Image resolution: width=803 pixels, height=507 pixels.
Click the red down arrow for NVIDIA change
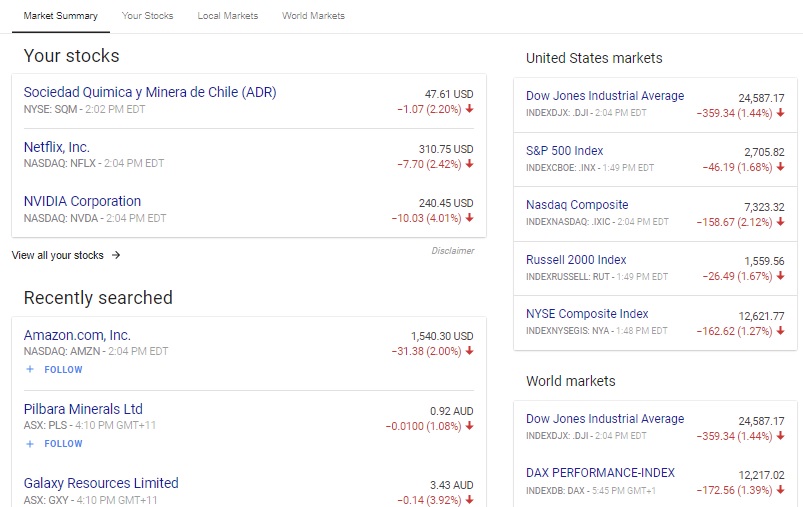[x=470, y=218]
